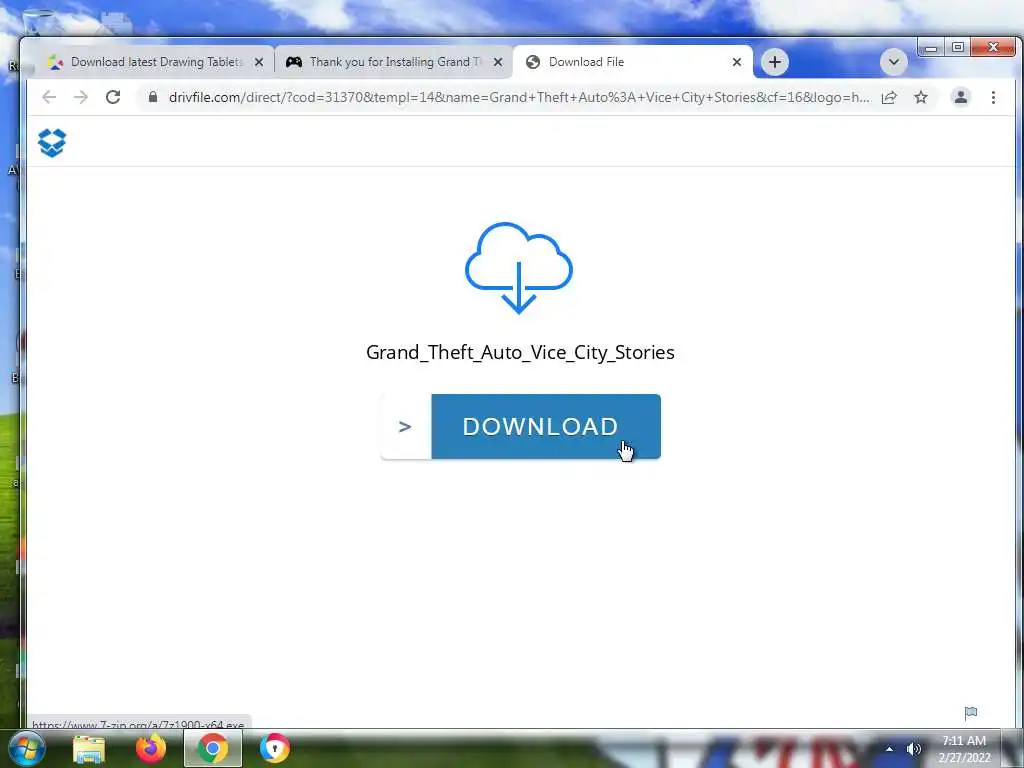
Task: Expand the tab search dropdown
Action: coord(893,62)
